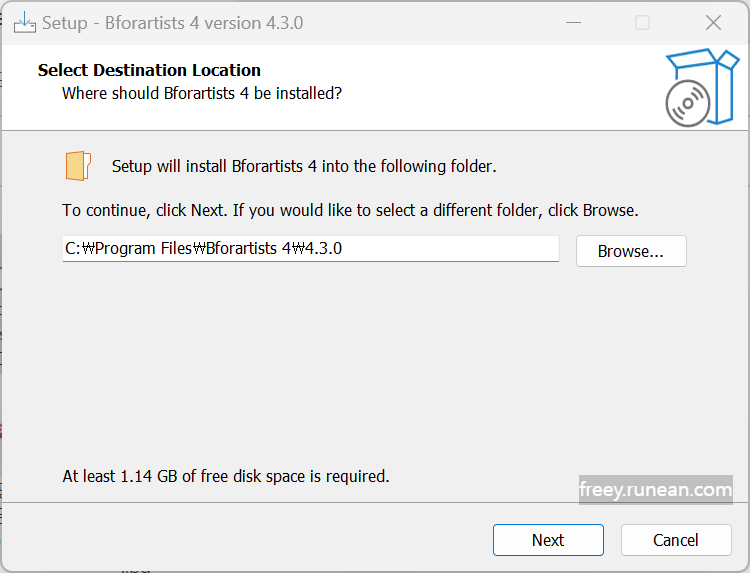
Task: Minimize the Setup window
Action: [x=573, y=22]
